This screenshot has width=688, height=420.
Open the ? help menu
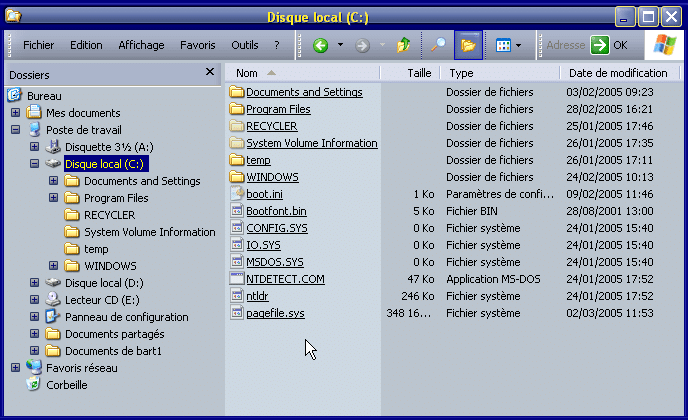pos(276,45)
